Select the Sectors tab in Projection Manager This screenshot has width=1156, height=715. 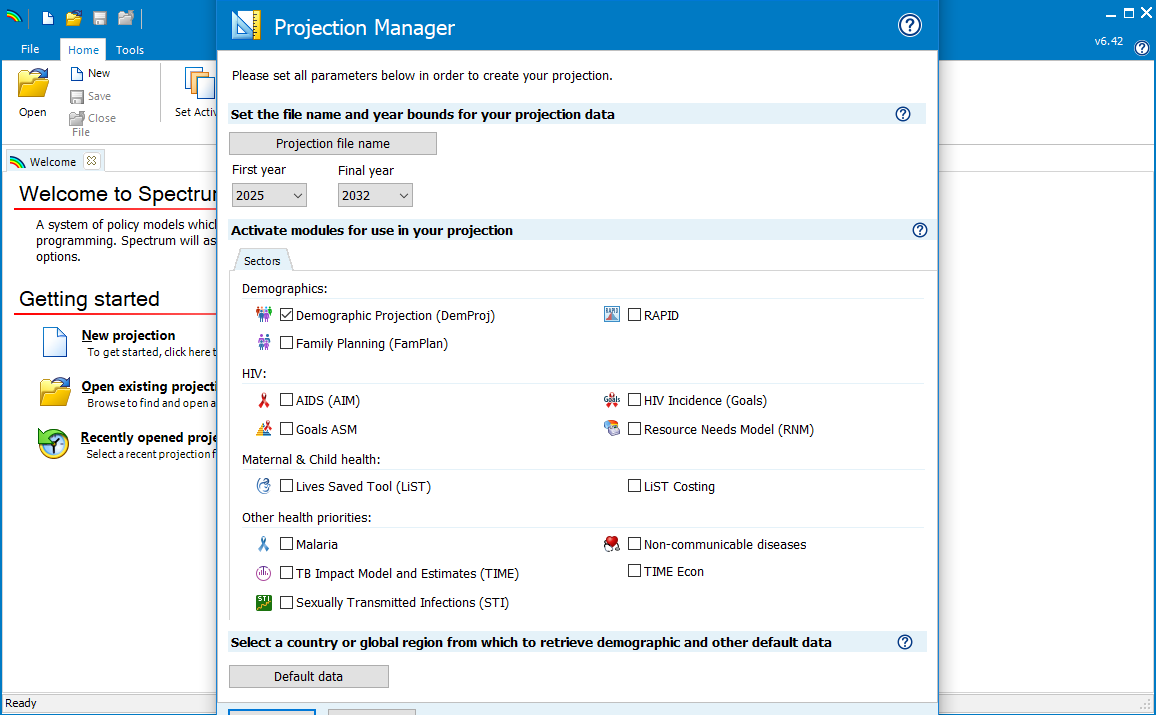[262, 261]
